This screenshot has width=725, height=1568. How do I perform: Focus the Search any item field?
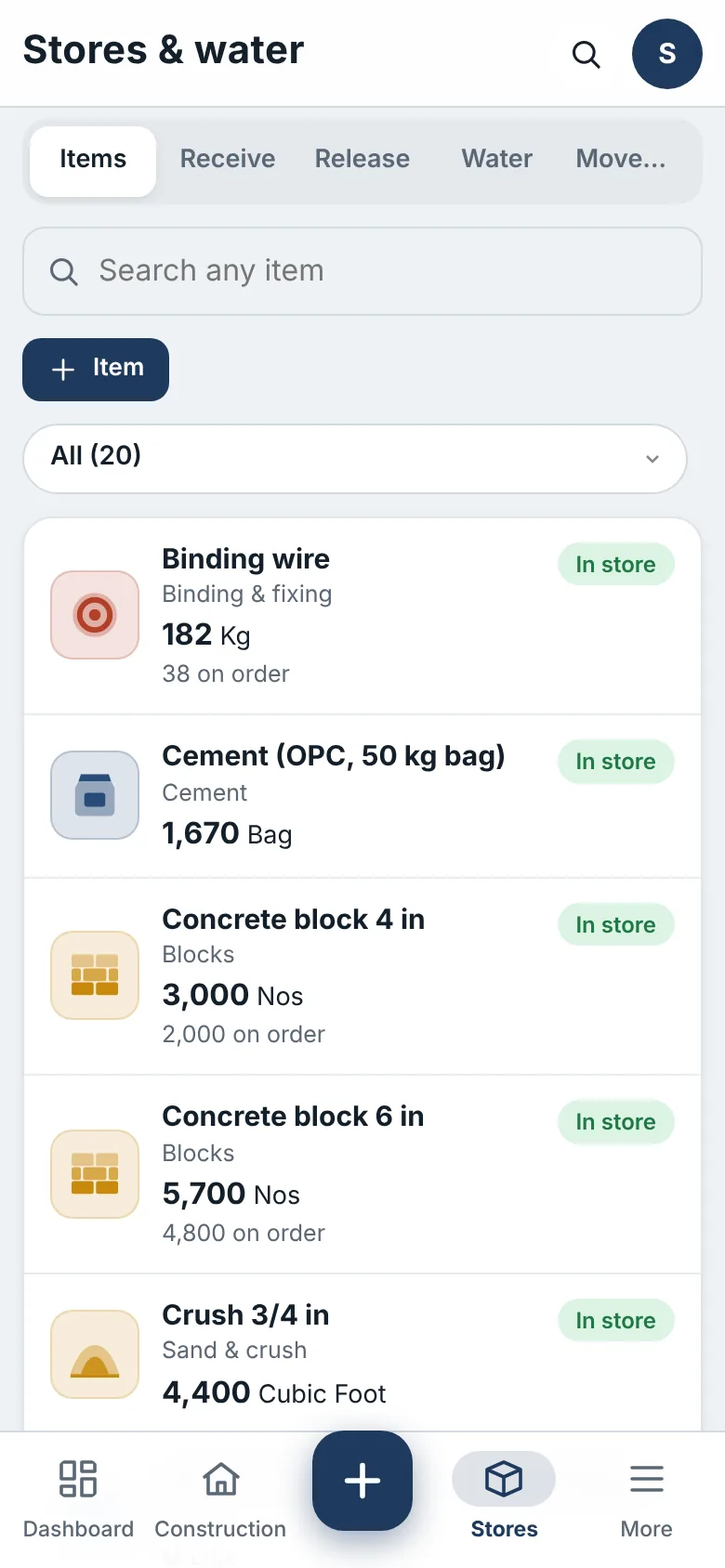tap(362, 271)
